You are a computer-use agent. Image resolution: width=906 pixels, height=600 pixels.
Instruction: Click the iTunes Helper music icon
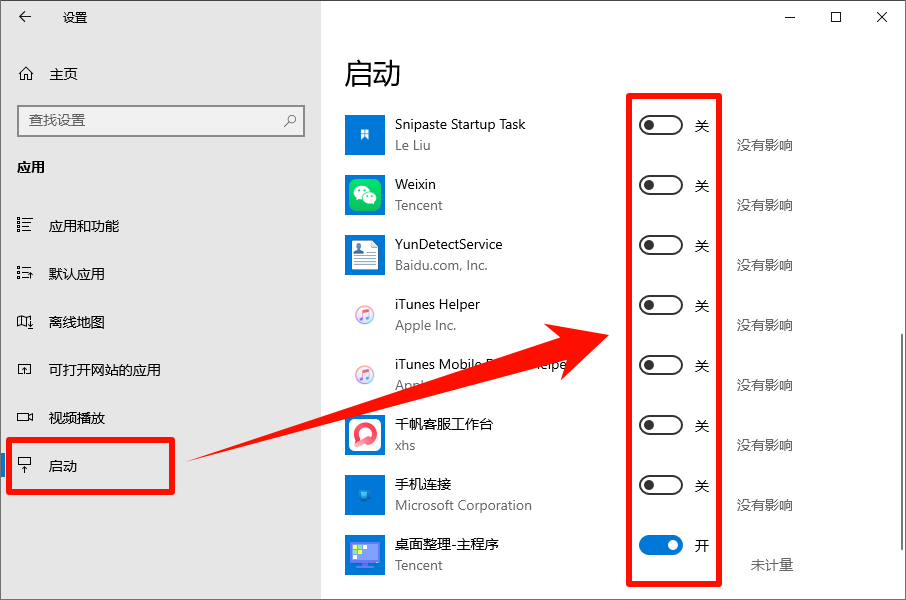tap(365, 315)
